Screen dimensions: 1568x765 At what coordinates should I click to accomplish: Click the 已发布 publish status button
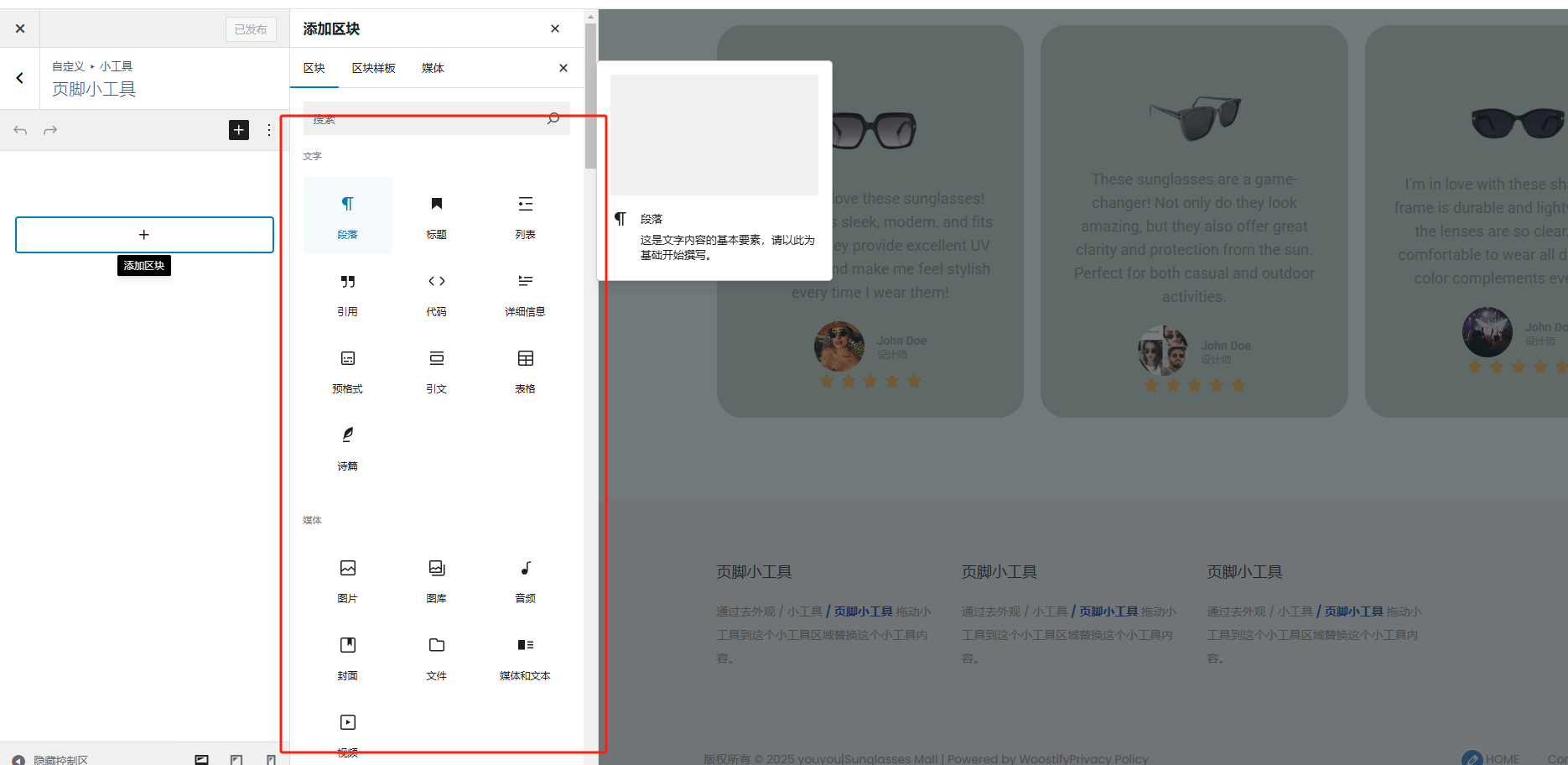(x=251, y=29)
